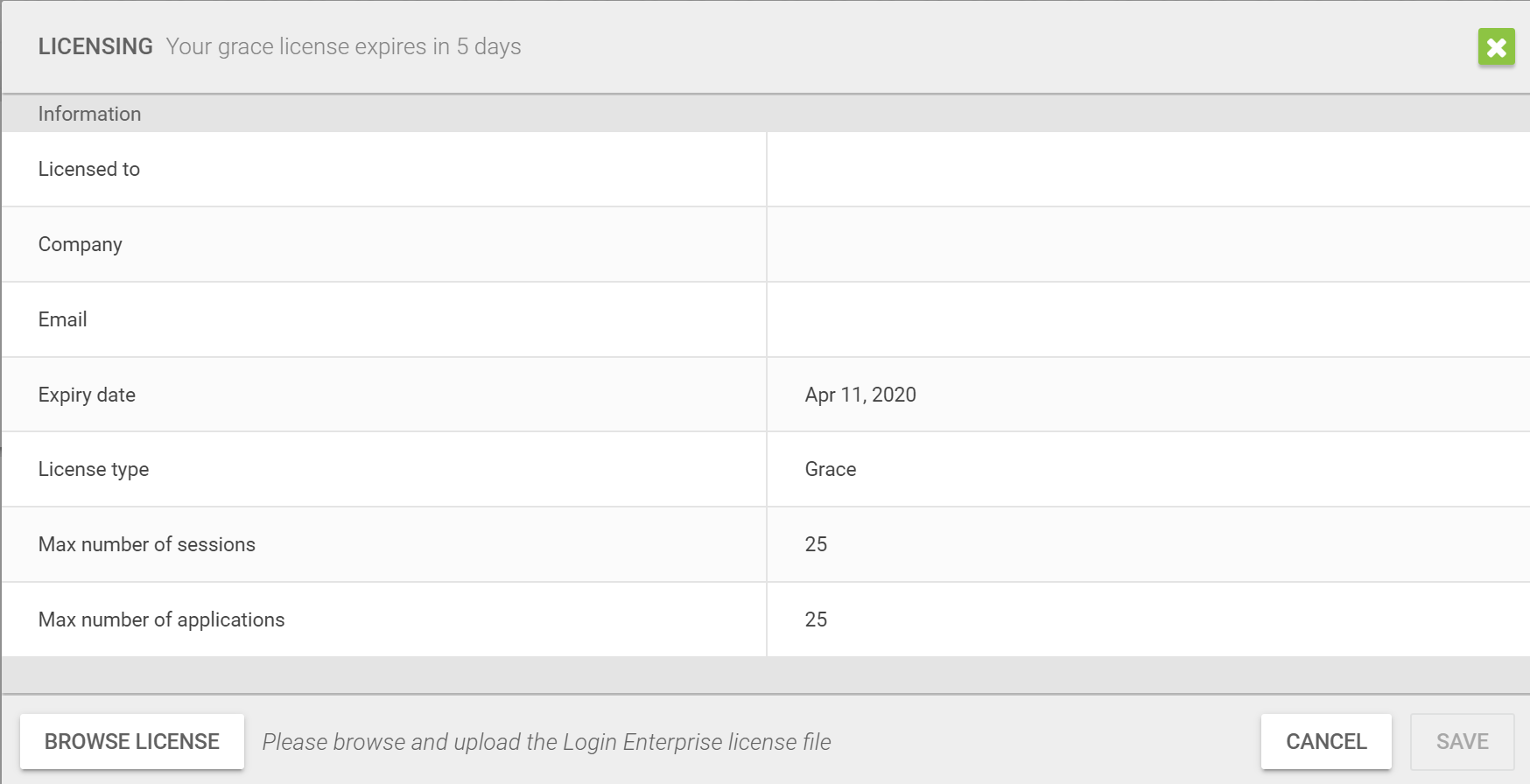Select the Licensed to row
1530x784 pixels.
pyautogui.click(x=89, y=169)
